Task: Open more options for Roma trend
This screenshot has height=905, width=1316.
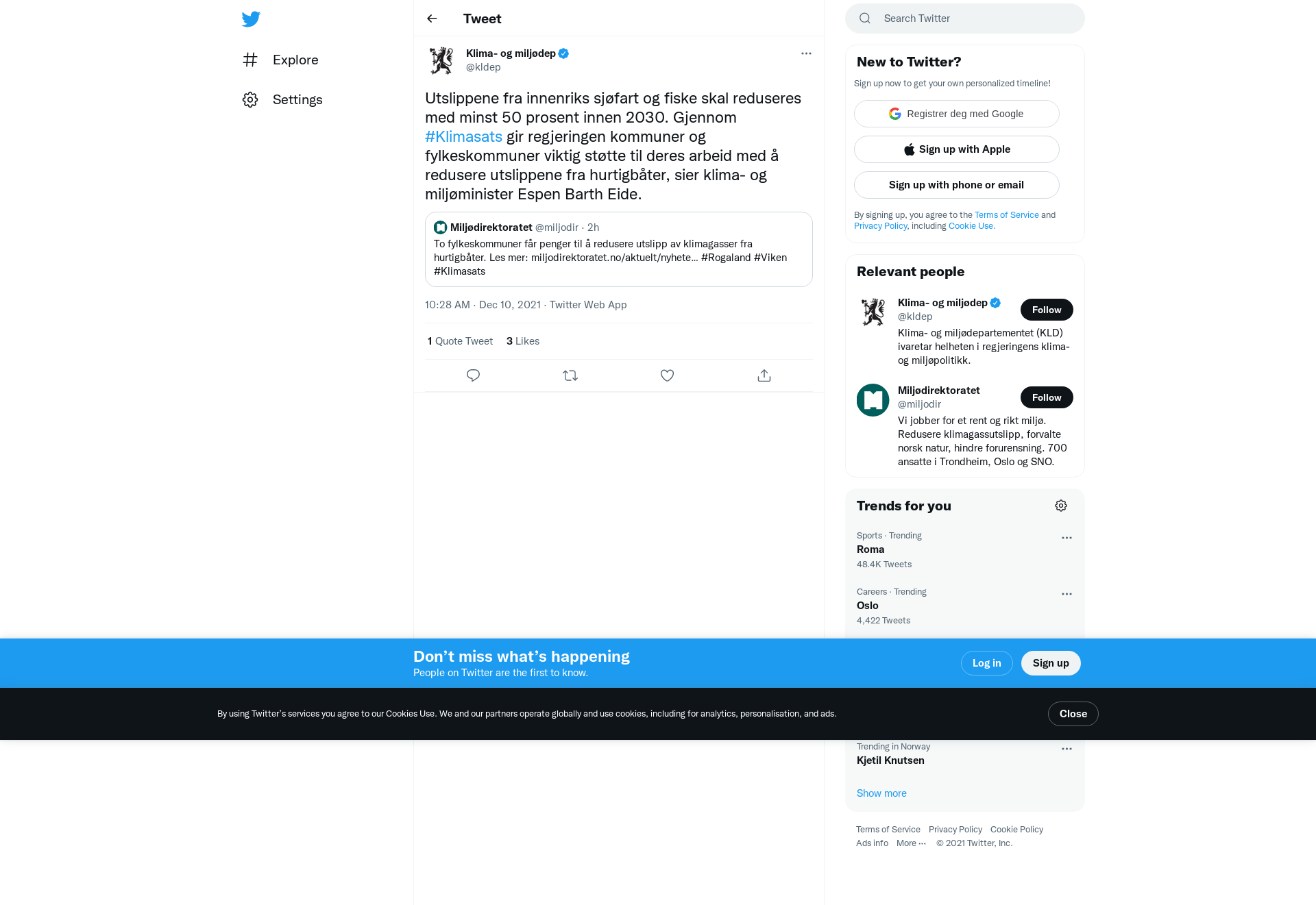Action: point(1067,538)
